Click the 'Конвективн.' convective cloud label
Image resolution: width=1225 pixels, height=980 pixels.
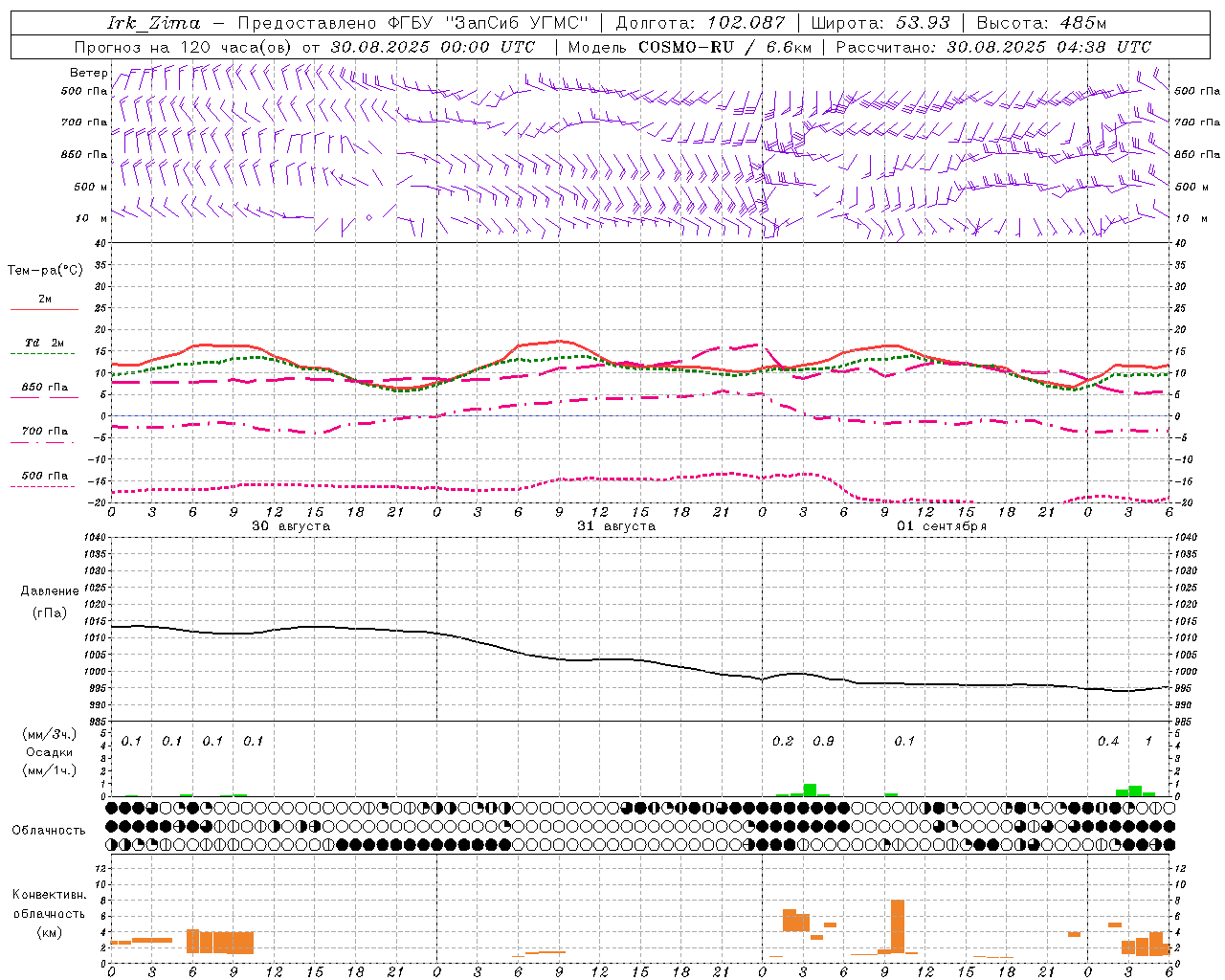point(49,895)
